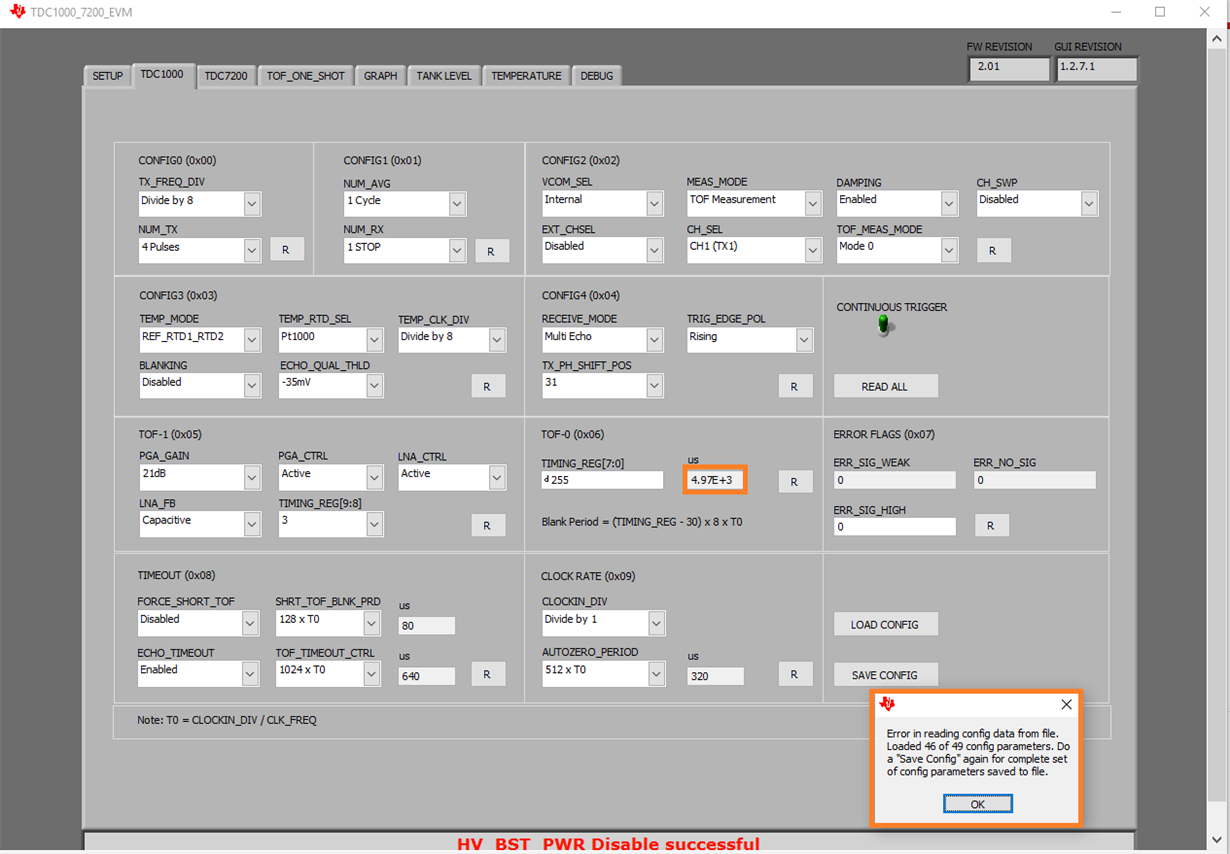This screenshot has height=854, width=1230.
Task: Open the TRIG_EDGE_POL dropdown
Action: tap(804, 340)
